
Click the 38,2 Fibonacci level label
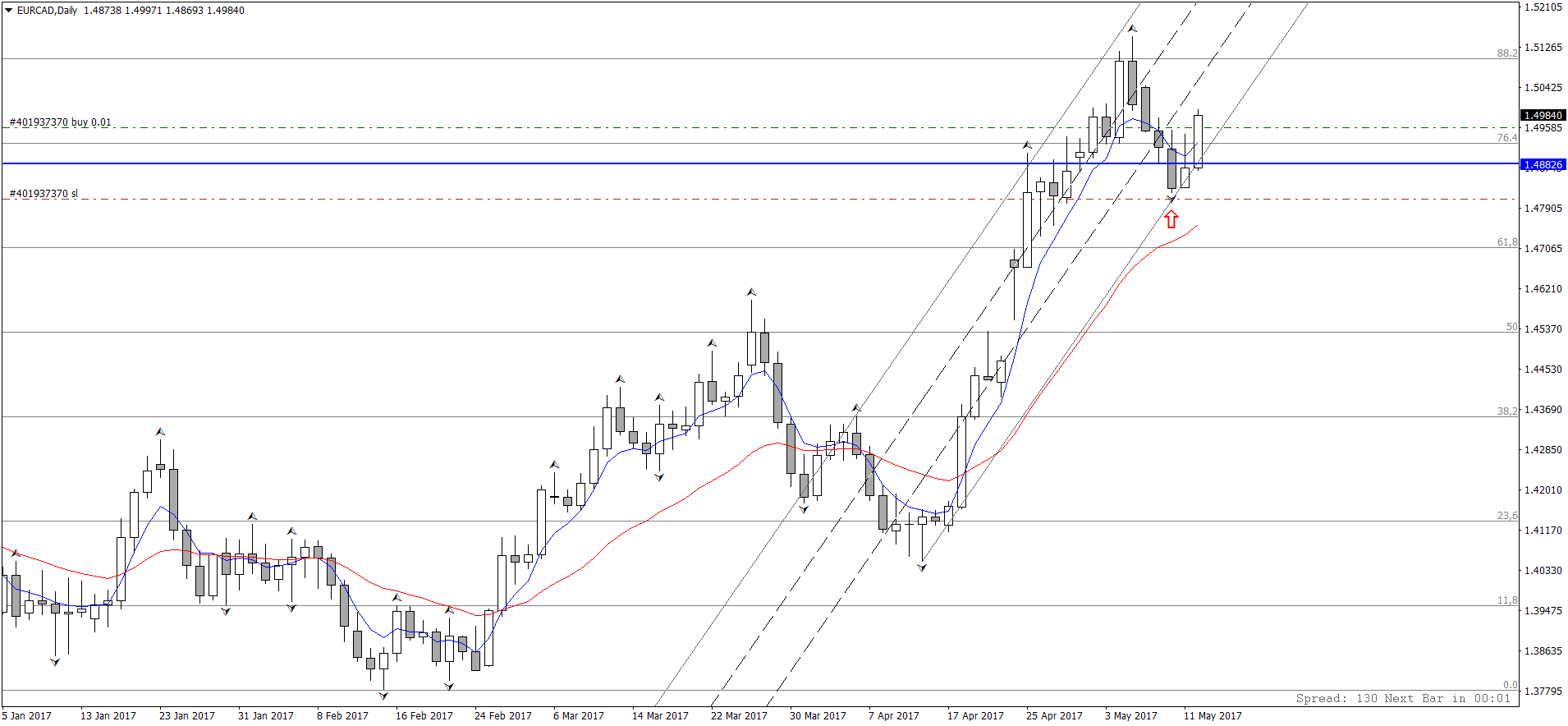click(x=1507, y=411)
